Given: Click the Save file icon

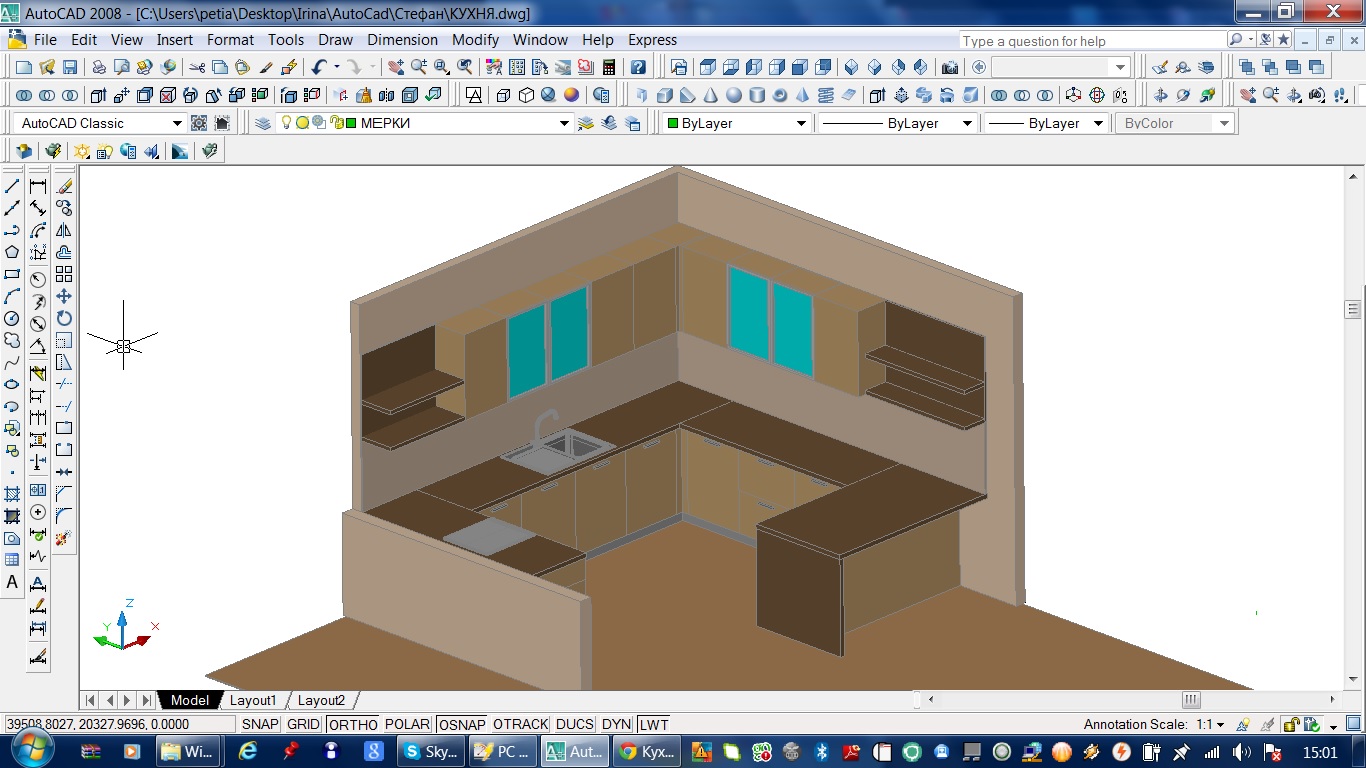Looking at the screenshot, I should pyautogui.click(x=70, y=67).
